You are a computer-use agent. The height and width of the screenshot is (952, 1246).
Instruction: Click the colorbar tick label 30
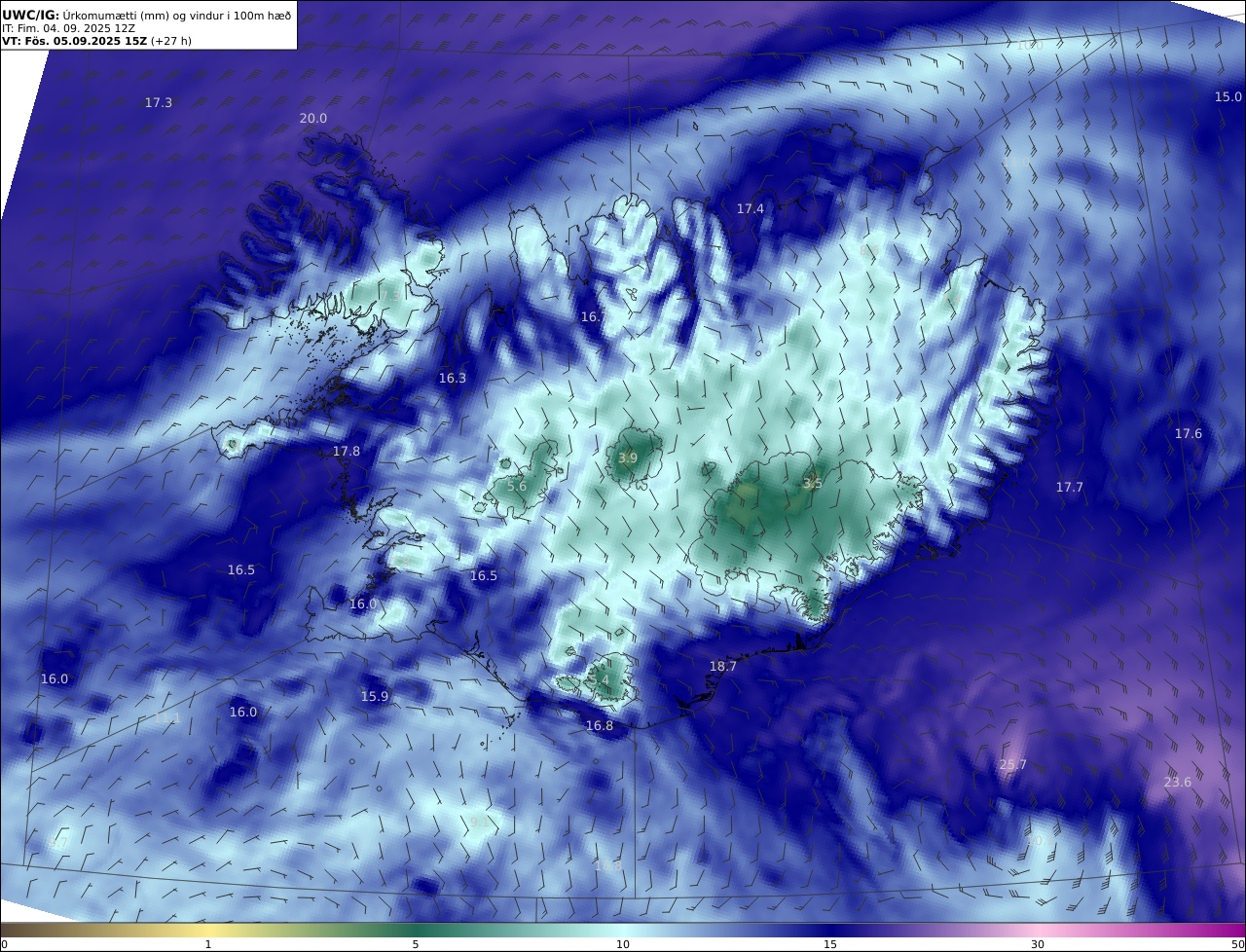tap(1038, 943)
